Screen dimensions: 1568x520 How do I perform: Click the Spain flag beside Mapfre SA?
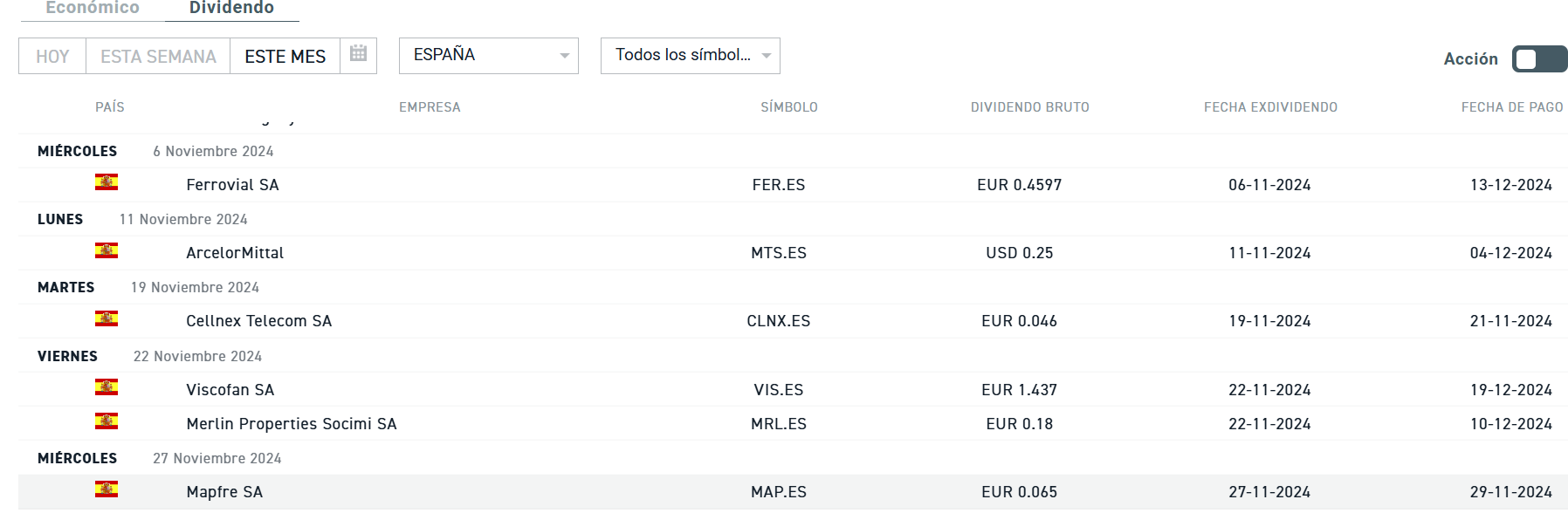point(107,489)
